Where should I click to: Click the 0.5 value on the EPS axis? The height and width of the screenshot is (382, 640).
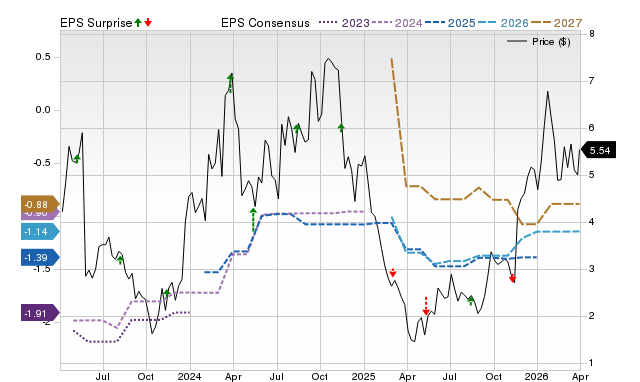(43, 57)
